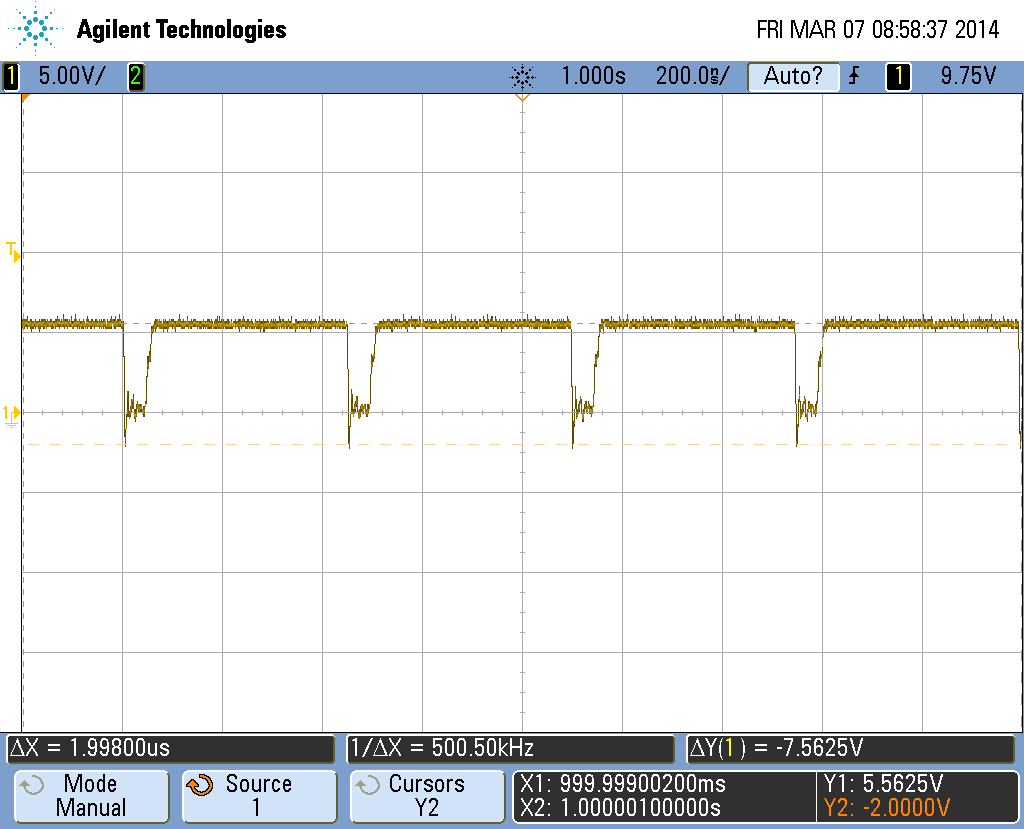This screenshot has height=829, width=1024.
Task: Click the 200.0ns/ timebase value
Action: pyautogui.click(x=692, y=76)
